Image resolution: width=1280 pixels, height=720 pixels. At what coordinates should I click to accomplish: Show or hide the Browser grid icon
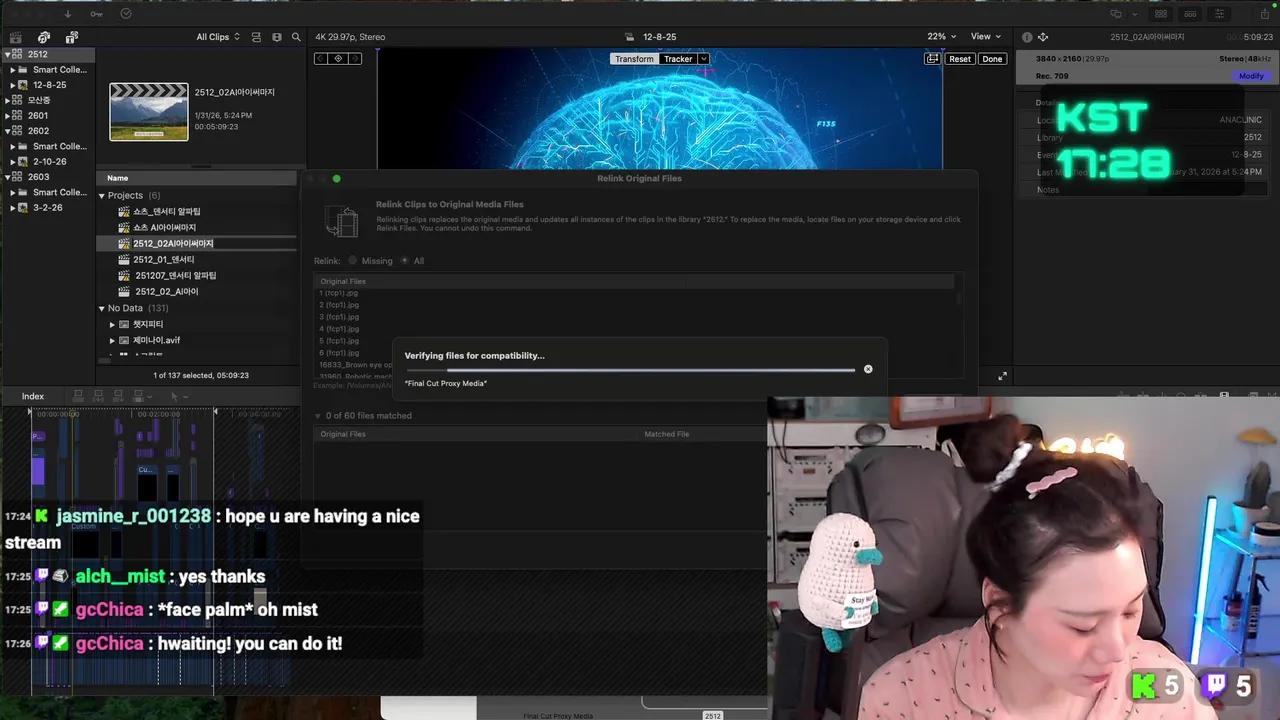[1161, 14]
